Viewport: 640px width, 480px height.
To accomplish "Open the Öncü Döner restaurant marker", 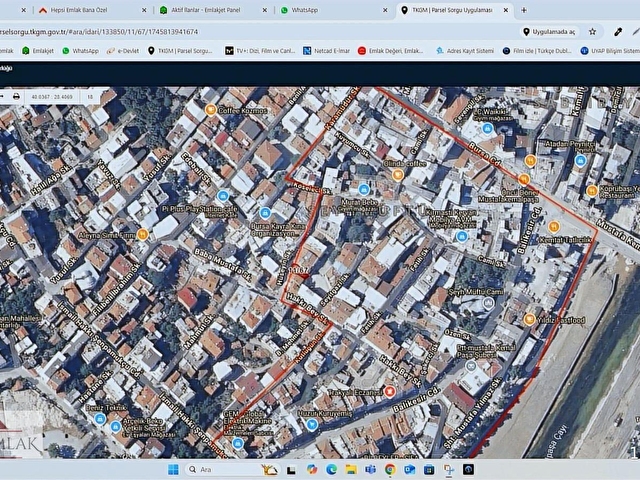I will (x=524, y=179).
